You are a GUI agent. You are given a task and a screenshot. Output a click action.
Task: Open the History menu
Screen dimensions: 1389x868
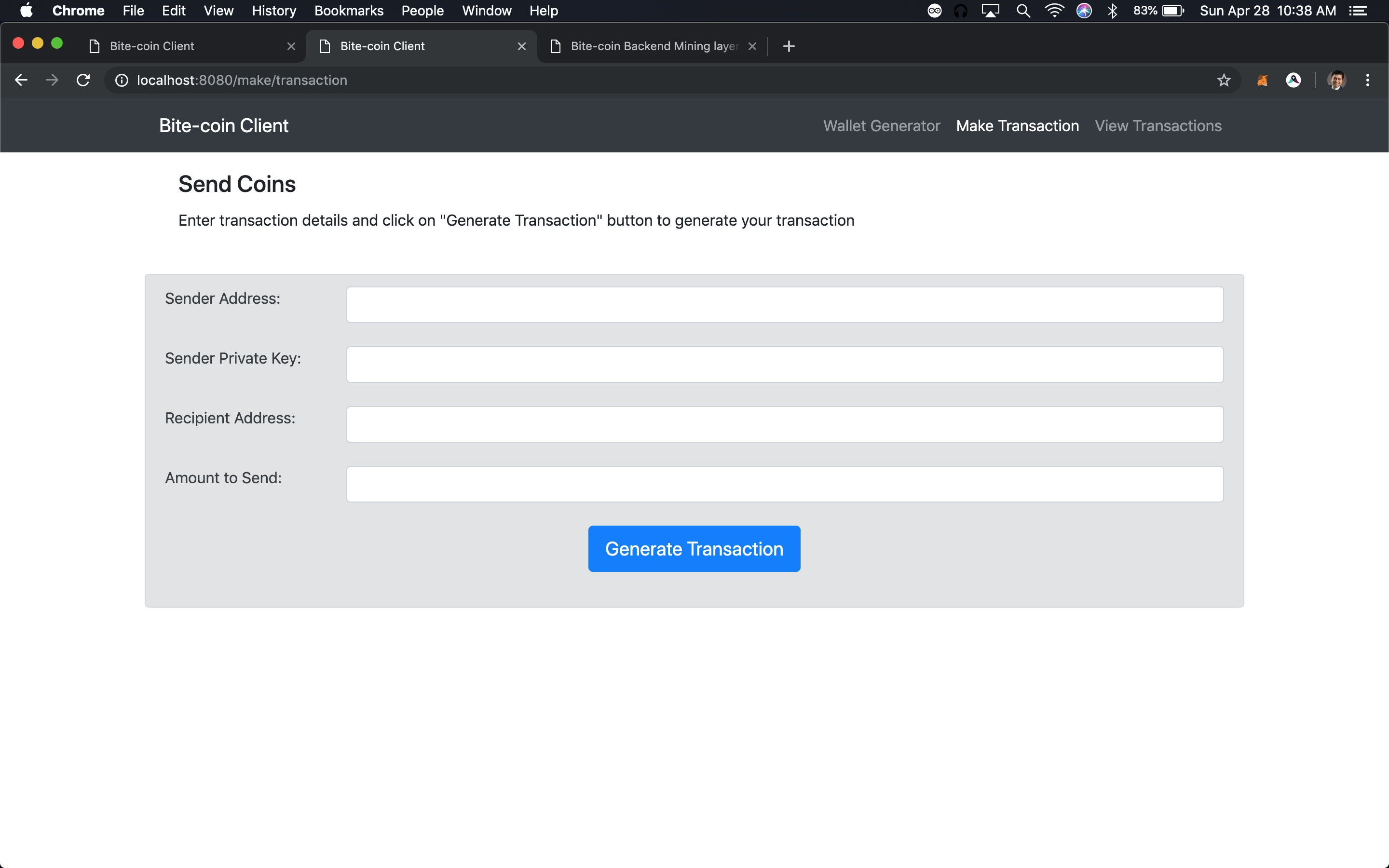(274, 11)
